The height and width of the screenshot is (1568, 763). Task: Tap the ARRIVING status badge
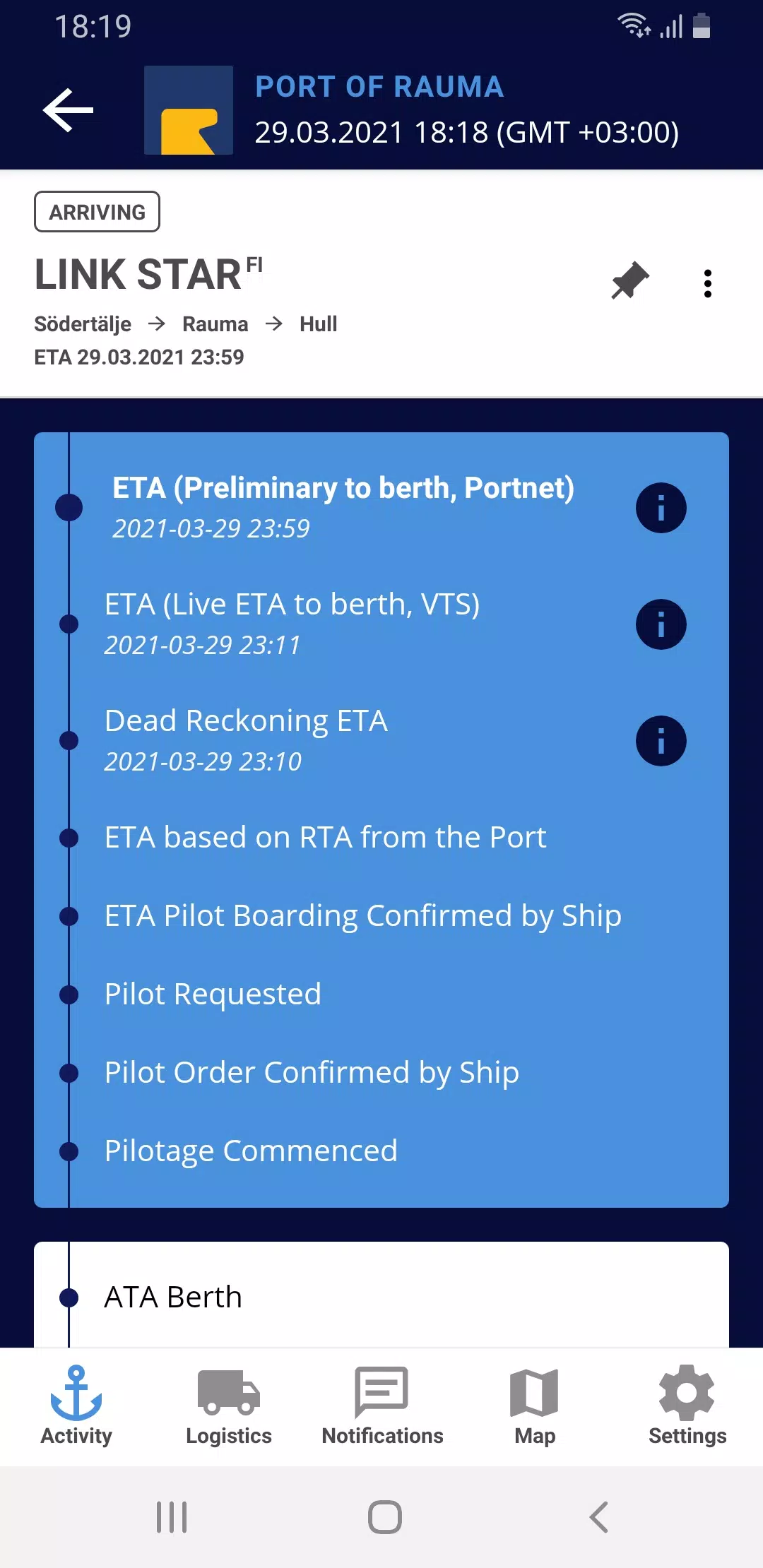pyautogui.click(x=97, y=212)
